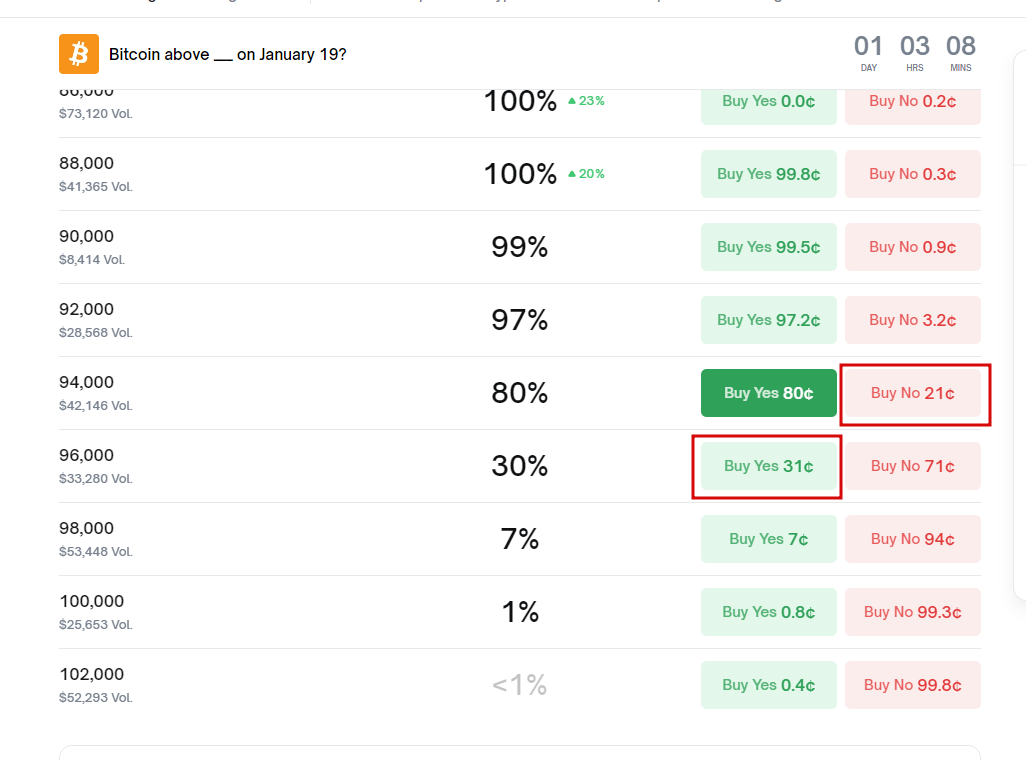Buy No at 94¢ for 98,000
The image size is (1026, 760).
(x=912, y=539)
